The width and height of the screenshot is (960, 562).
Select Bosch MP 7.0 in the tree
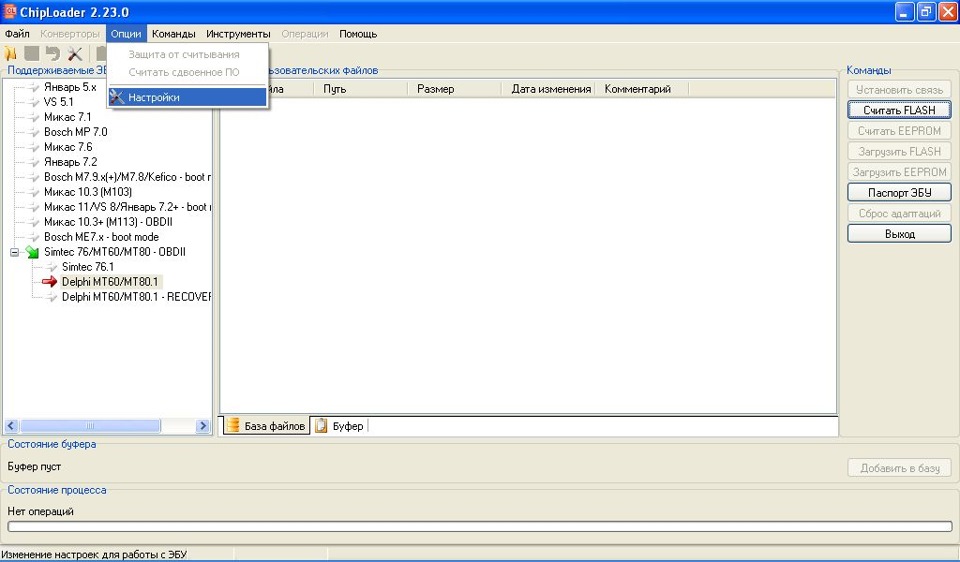(75, 132)
